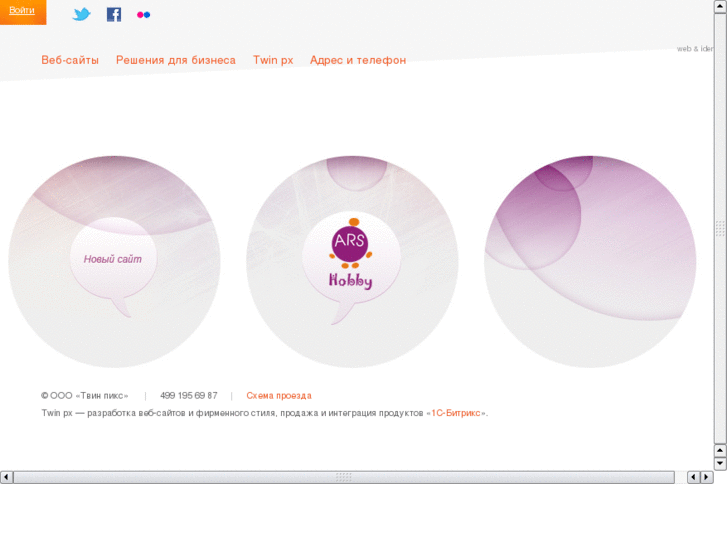Open the Twitter bird icon
The image size is (727, 545).
click(x=82, y=14)
